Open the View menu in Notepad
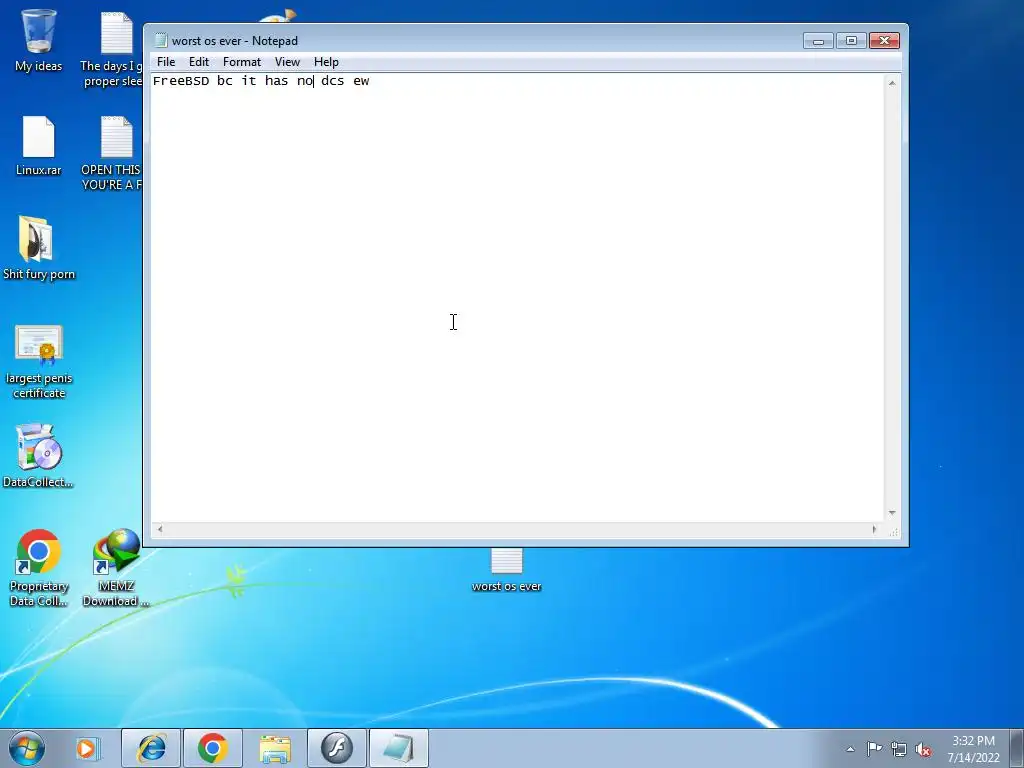 click(x=287, y=62)
